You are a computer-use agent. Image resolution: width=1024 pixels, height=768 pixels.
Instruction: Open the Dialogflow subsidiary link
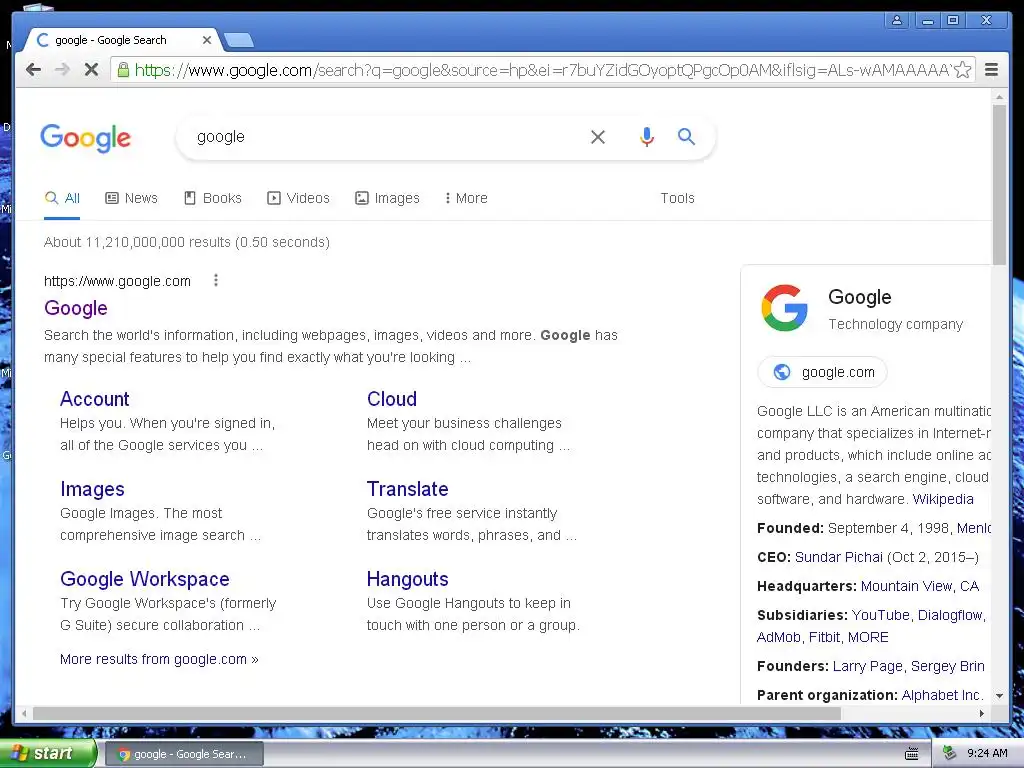950,615
